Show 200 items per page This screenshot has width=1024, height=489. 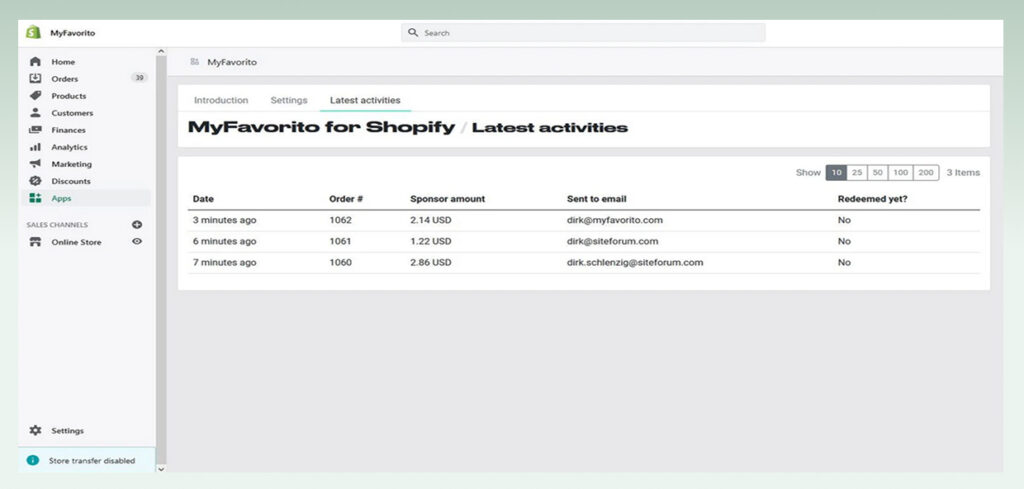tap(926, 172)
